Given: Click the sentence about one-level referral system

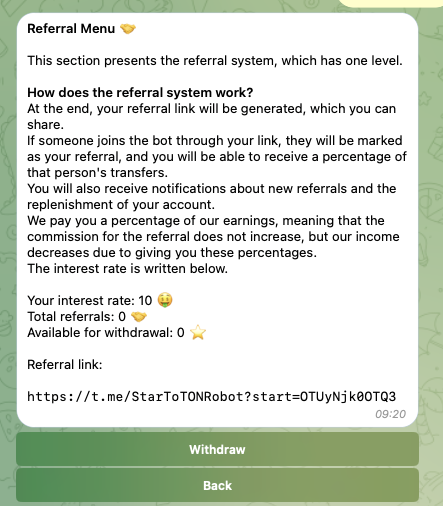Looking at the screenshot, I should point(215,61).
